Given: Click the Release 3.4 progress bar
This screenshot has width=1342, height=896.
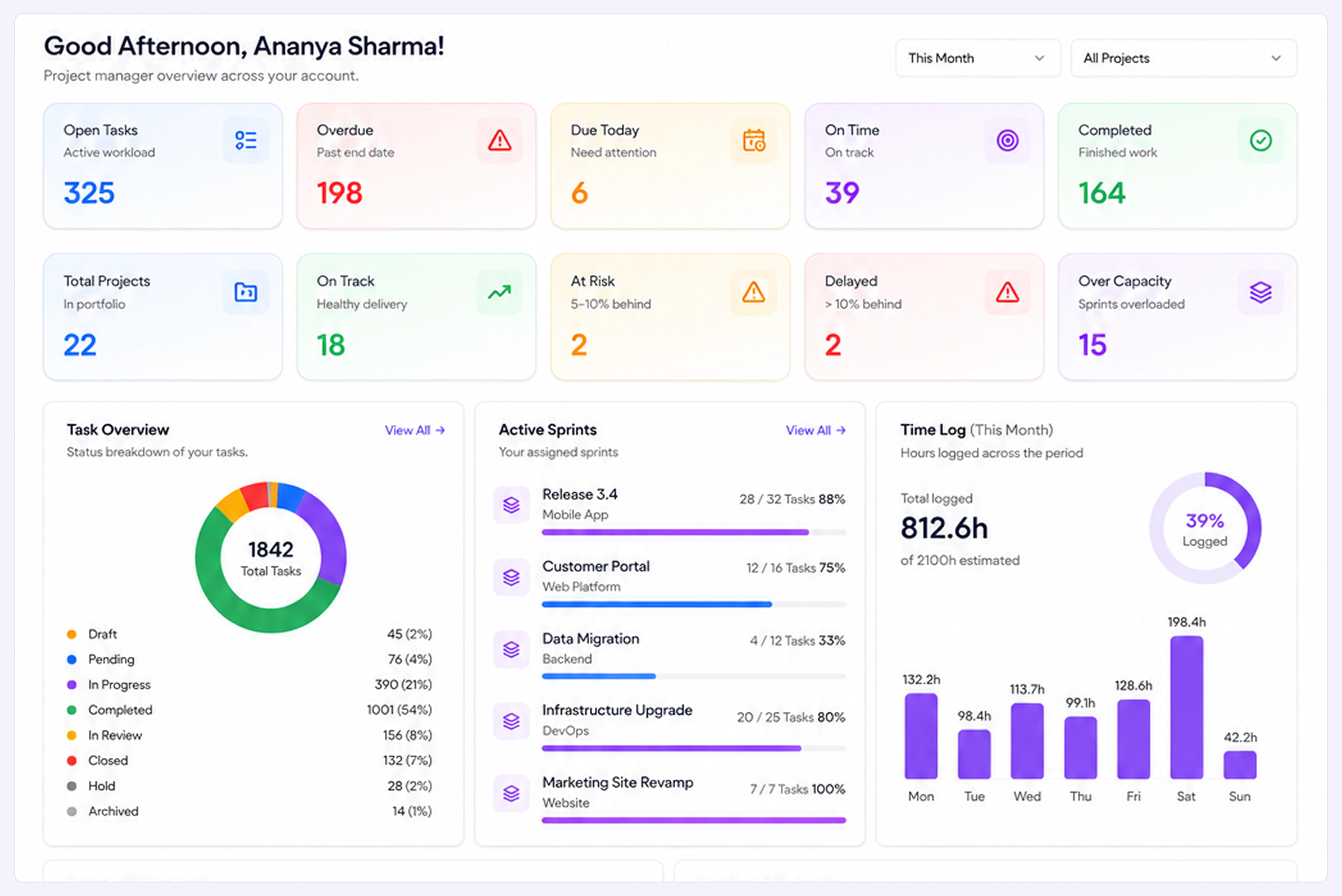Looking at the screenshot, I should pos(694,532).
